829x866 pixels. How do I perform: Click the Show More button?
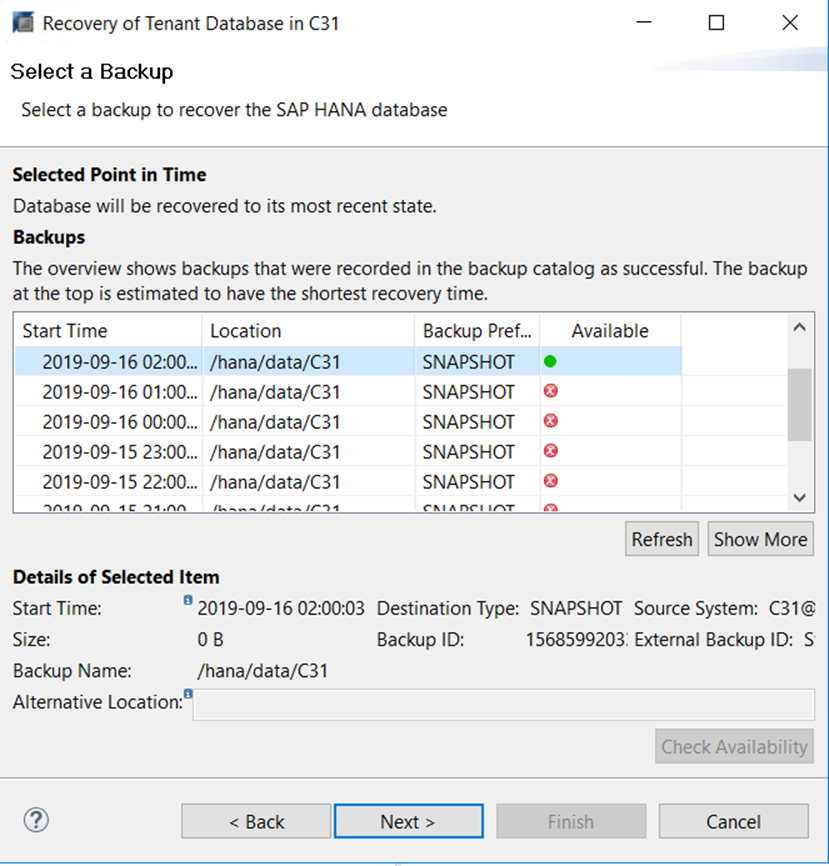(x=761, y=539)
